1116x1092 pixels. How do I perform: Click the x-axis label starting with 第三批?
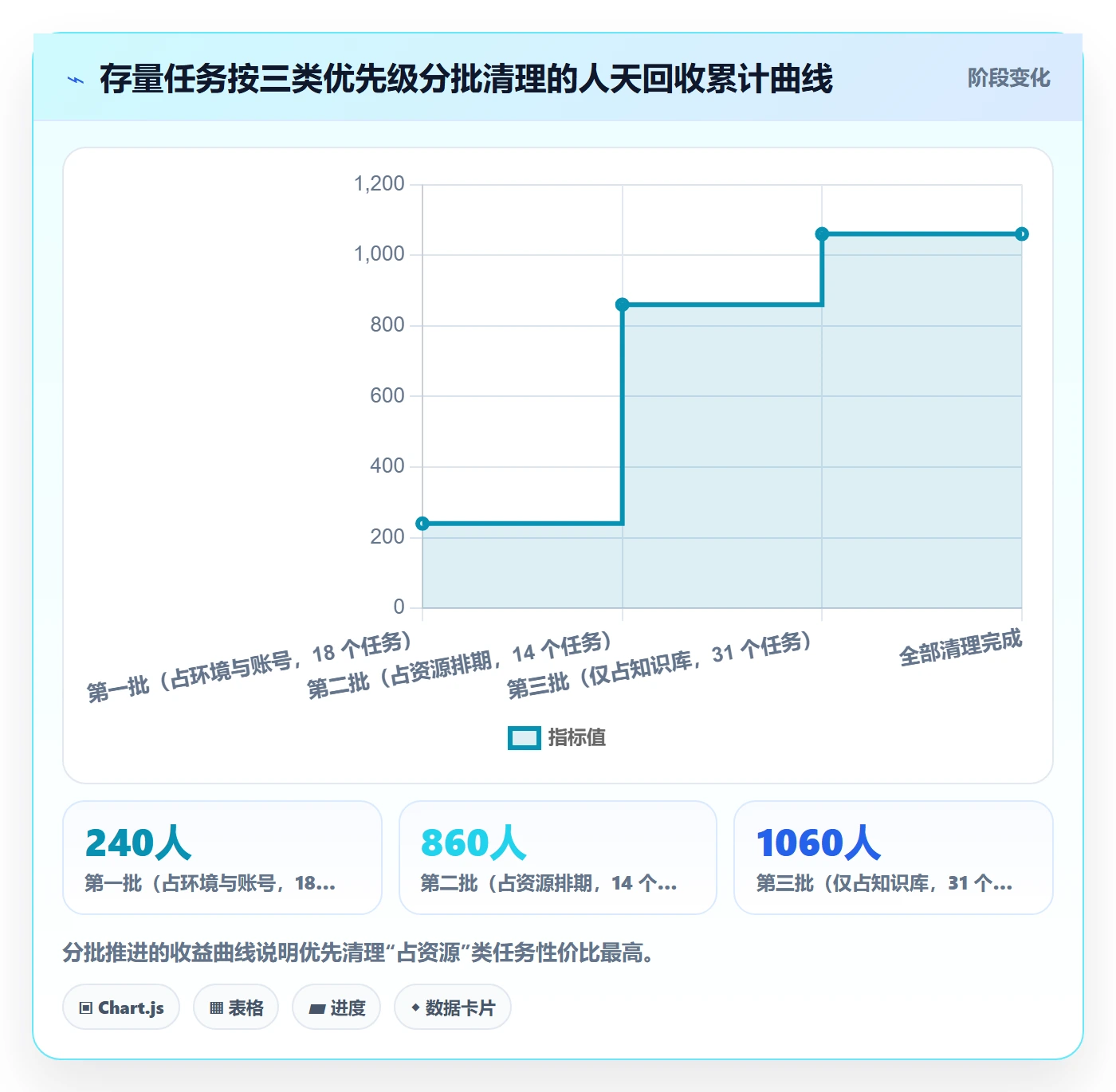click(x=660, y=666)
